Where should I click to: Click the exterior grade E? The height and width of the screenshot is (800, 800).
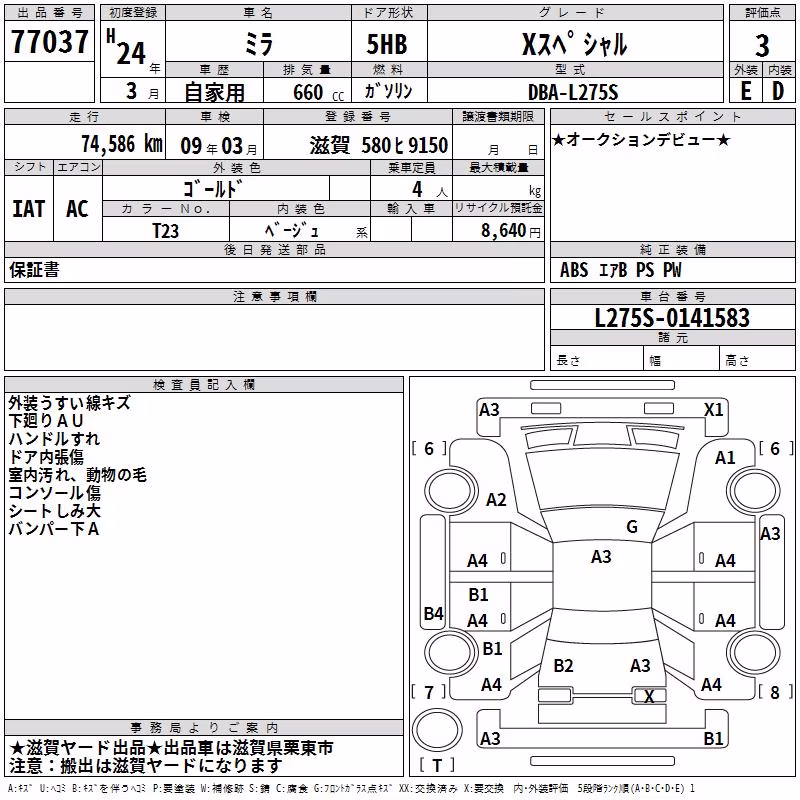745,91
